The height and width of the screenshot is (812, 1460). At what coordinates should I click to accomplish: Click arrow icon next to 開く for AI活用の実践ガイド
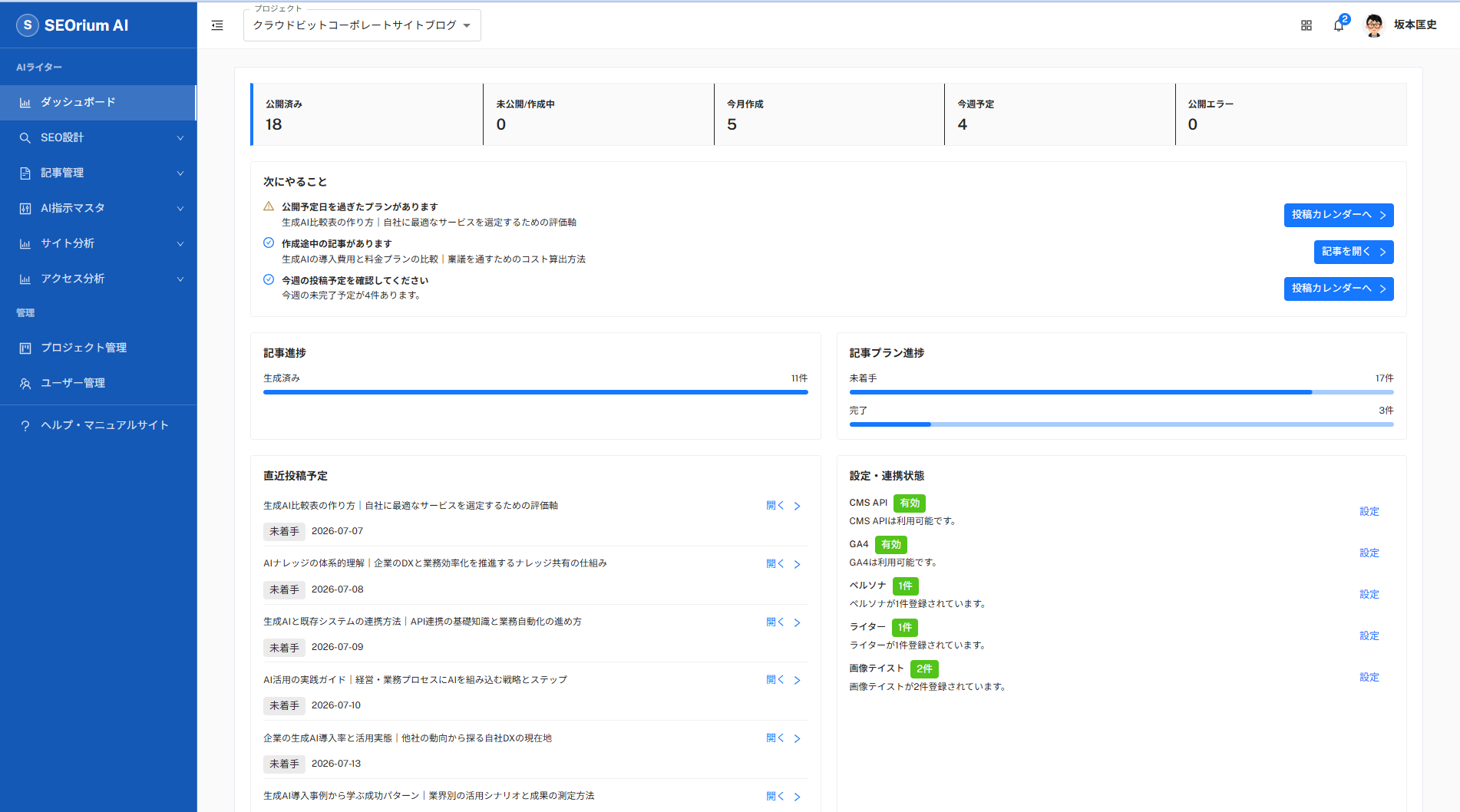pos(797,680)
